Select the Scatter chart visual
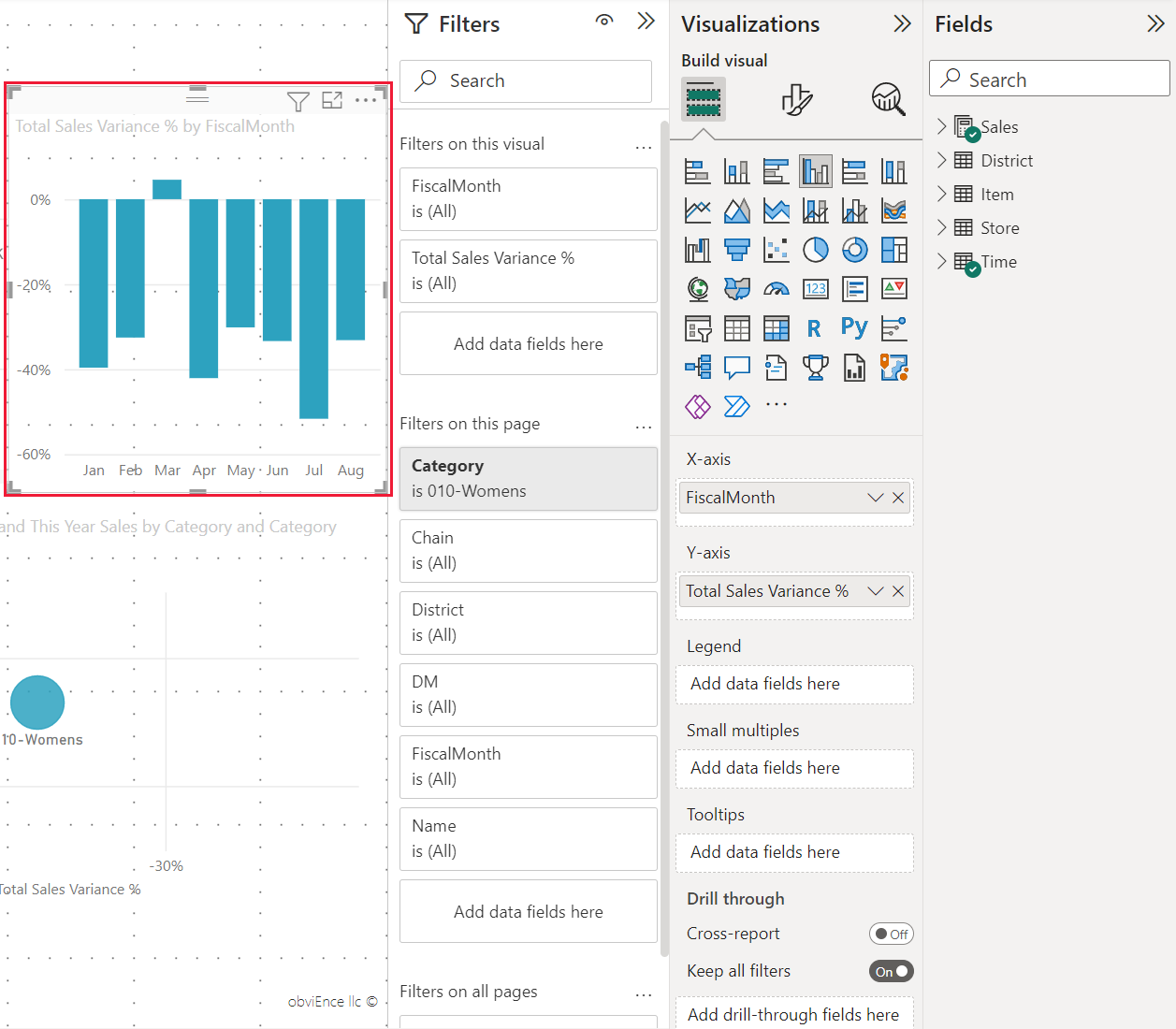1176x1029 pixels. click(x=777, y=250)
